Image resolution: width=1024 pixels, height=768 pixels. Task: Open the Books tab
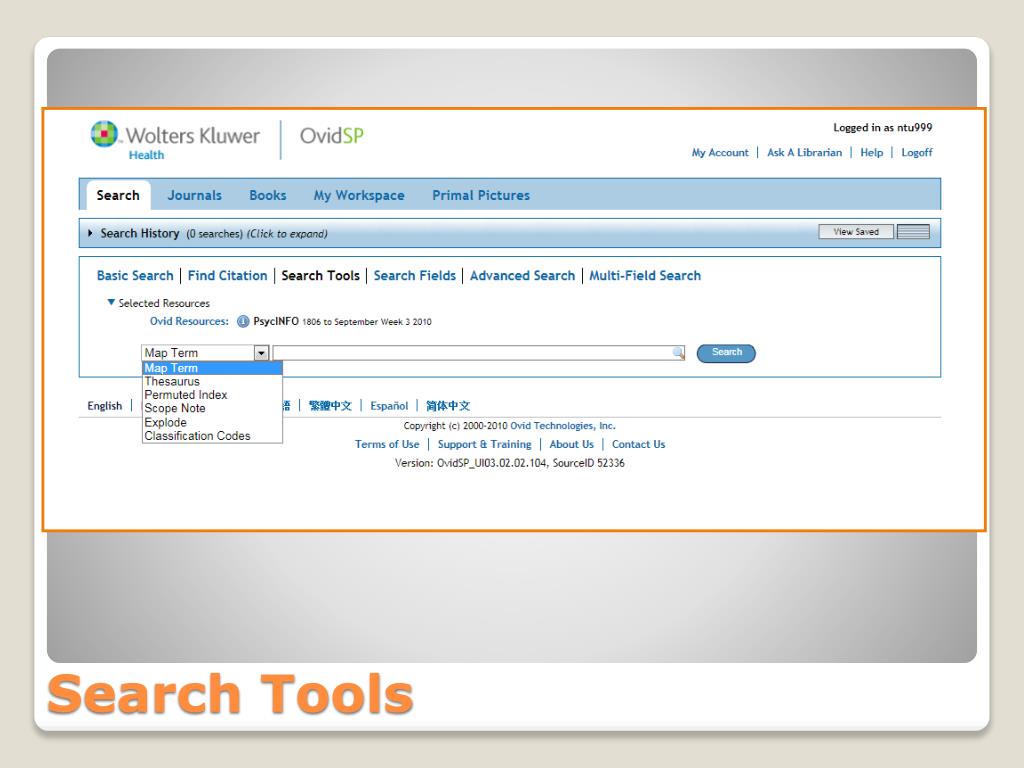click(x=268, y=195)
